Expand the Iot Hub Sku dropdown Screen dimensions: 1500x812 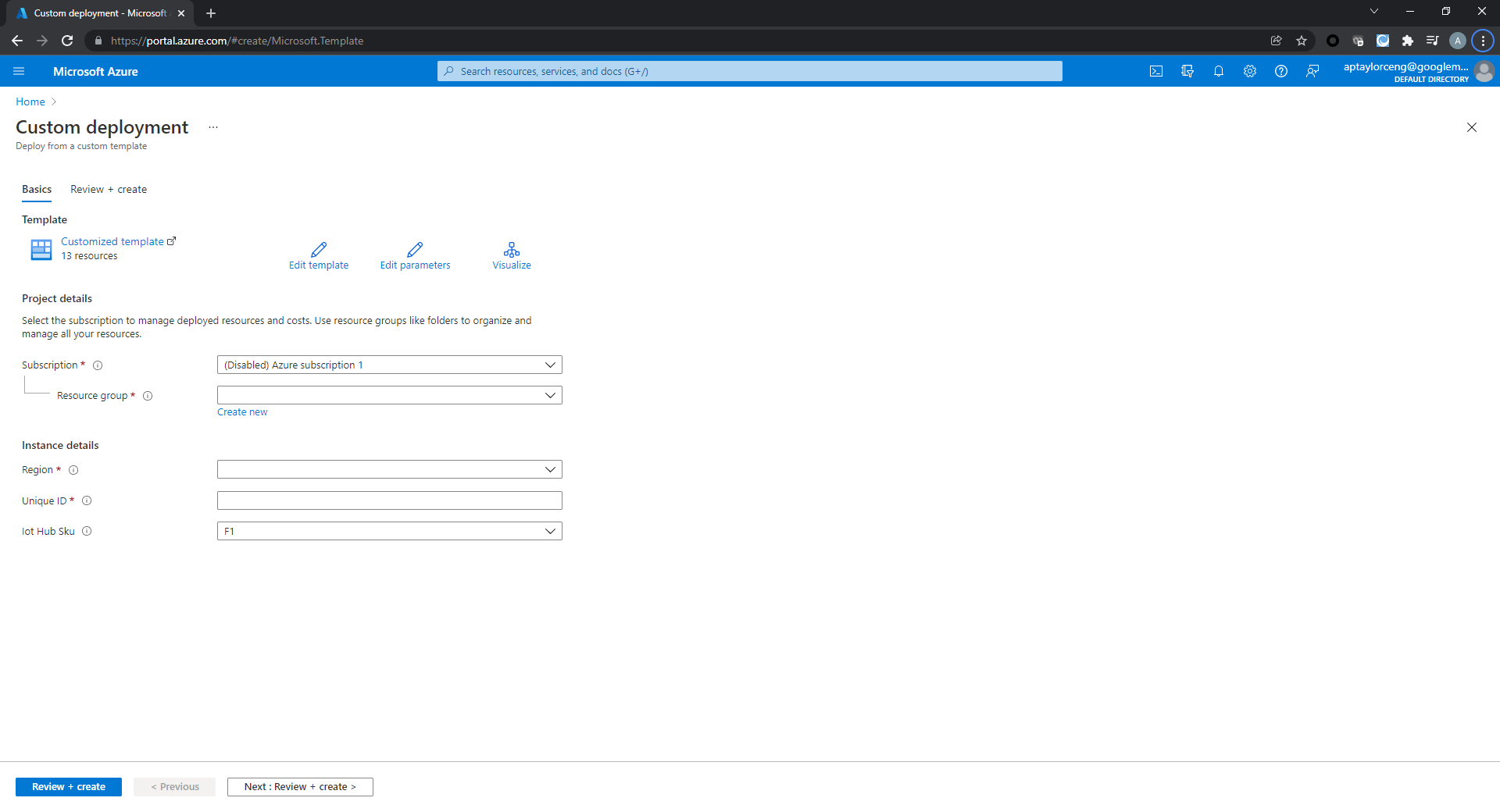[x=389, y=531]
